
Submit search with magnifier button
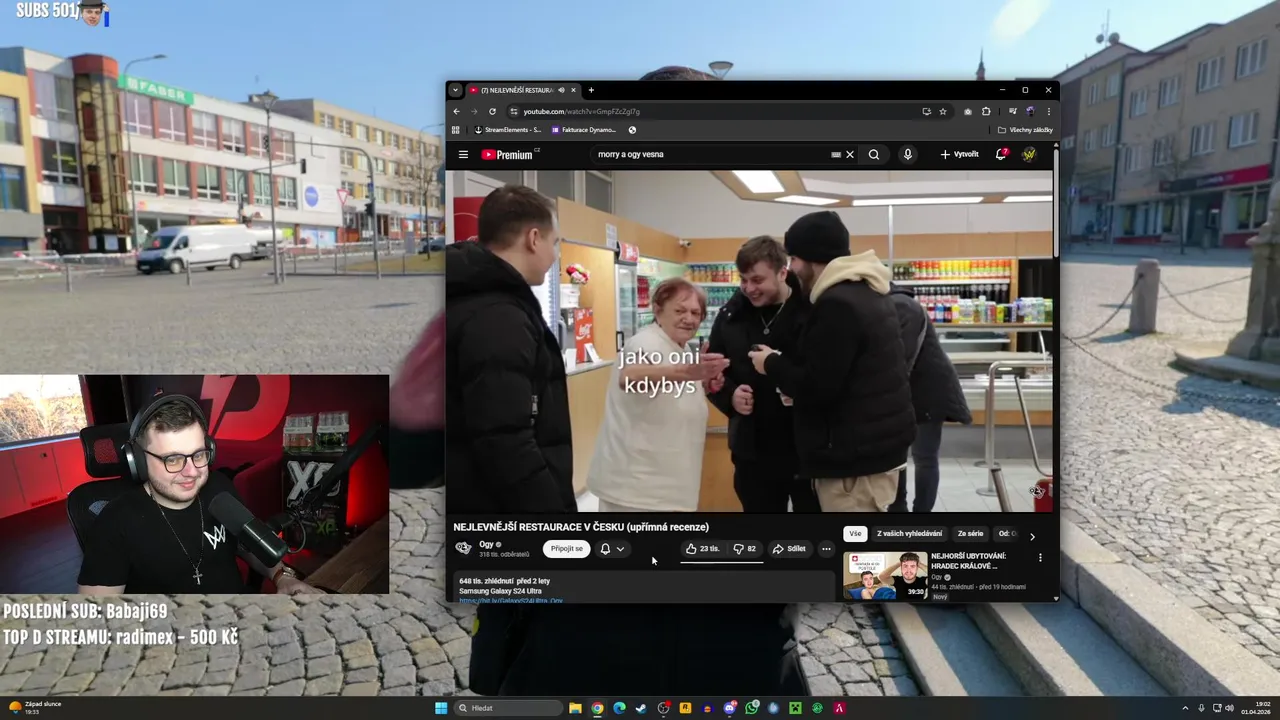click(x=874, y=155)
